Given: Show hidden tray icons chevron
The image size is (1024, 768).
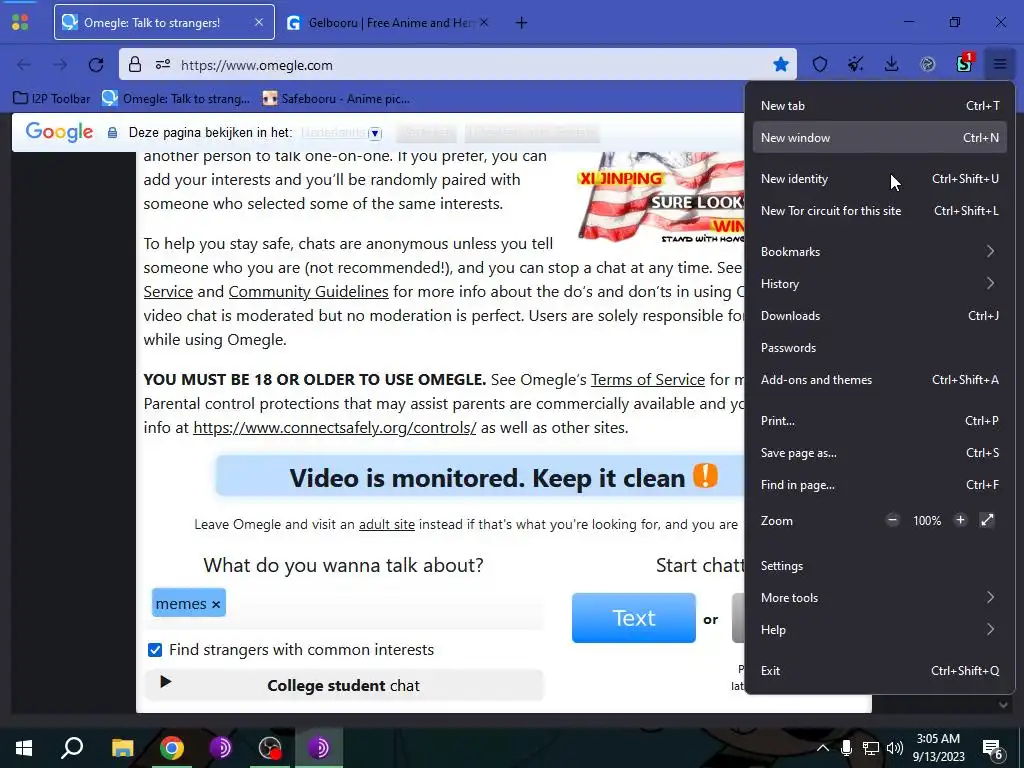Looking at the screenshot, I should point(823,748).
